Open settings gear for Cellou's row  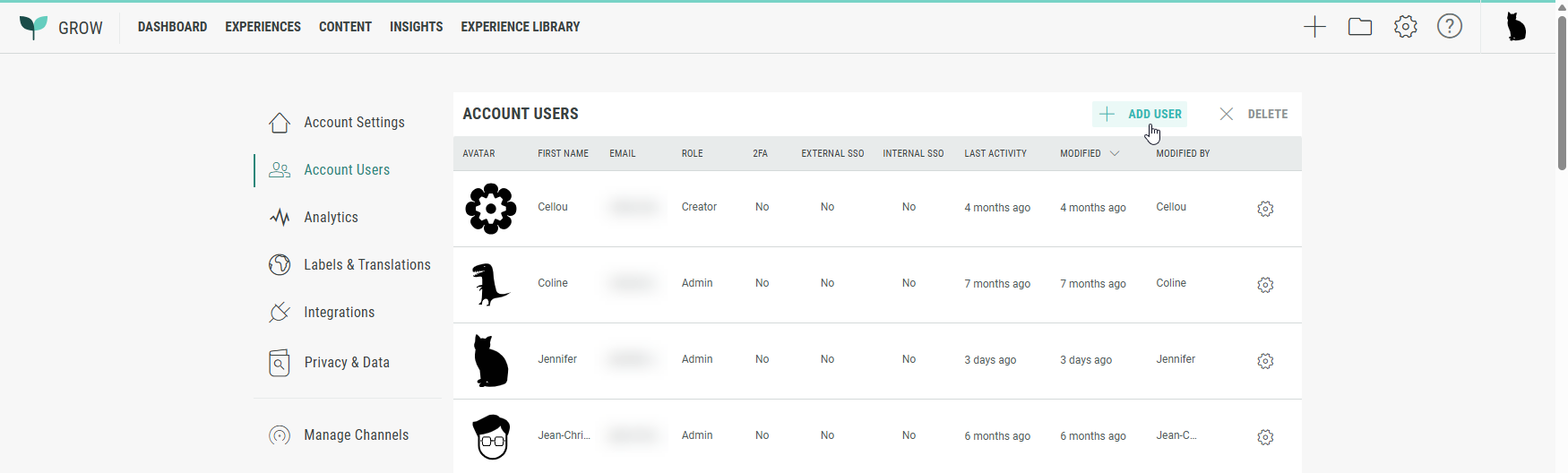1265,209
